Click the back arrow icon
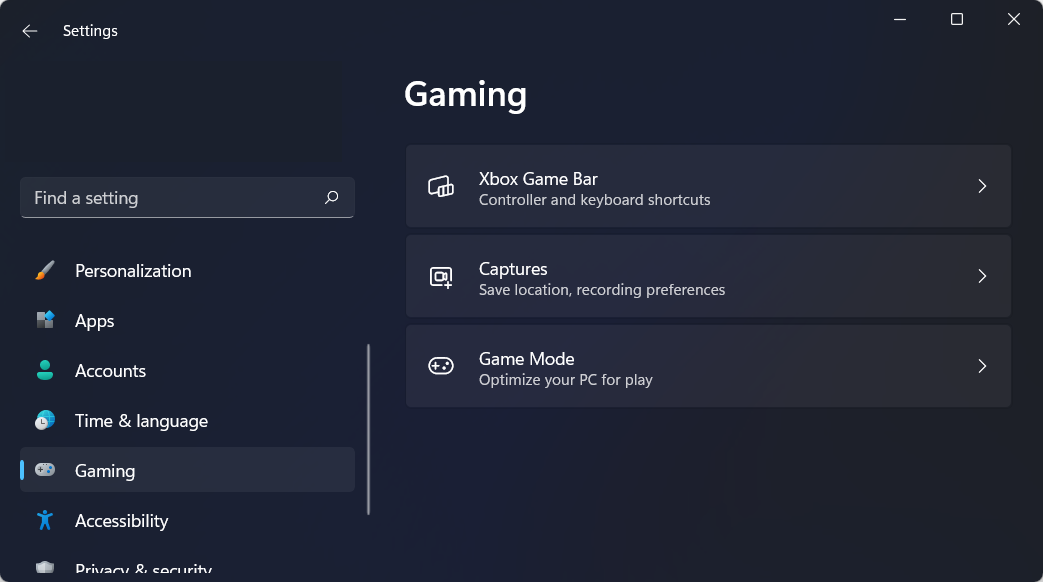 tap(30, 31)
